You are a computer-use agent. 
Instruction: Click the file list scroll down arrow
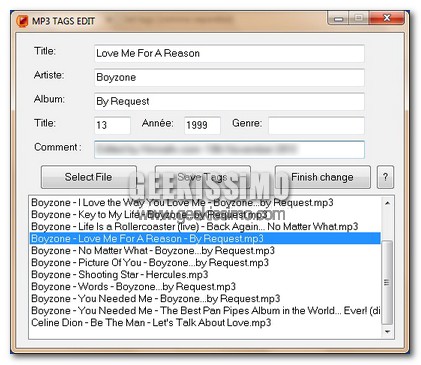click(x=387, y=331)
